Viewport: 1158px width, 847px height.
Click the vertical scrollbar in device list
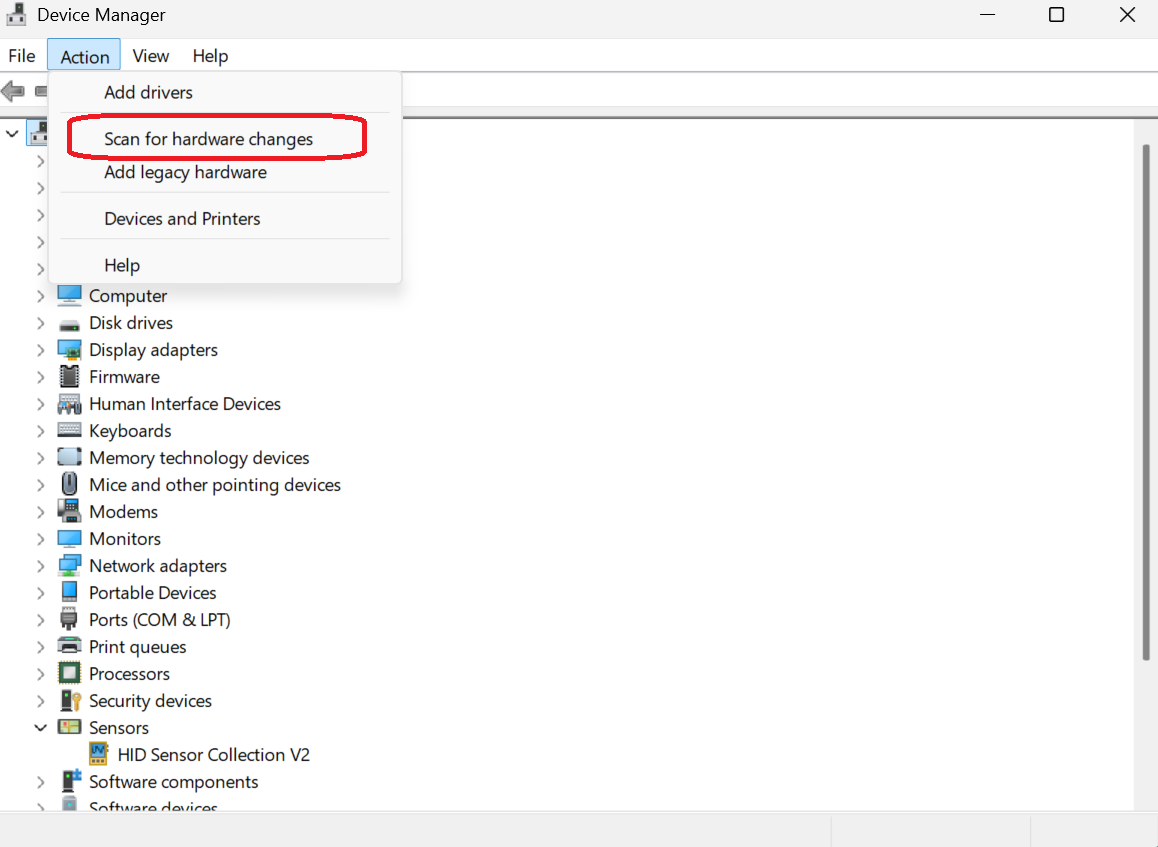tap(1146, 400)
